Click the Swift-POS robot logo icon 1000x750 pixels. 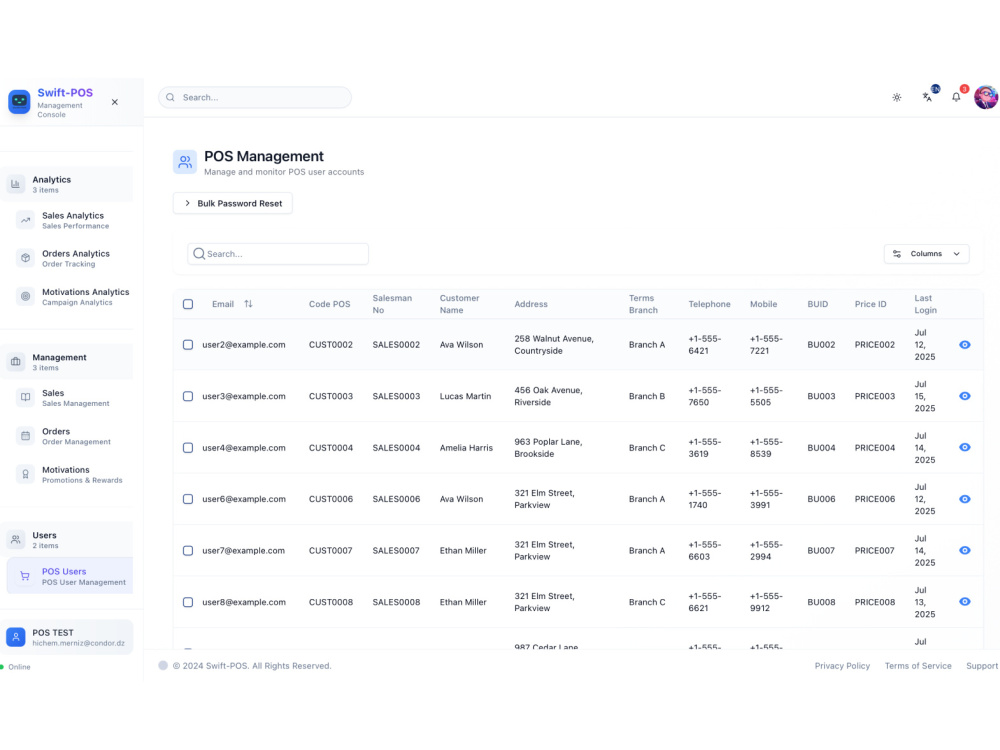19,102
